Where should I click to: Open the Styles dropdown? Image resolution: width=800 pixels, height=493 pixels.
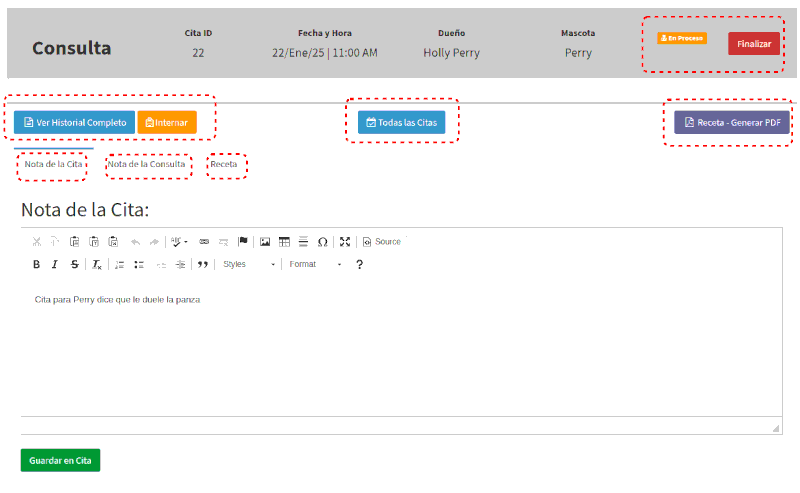(248, 265)
